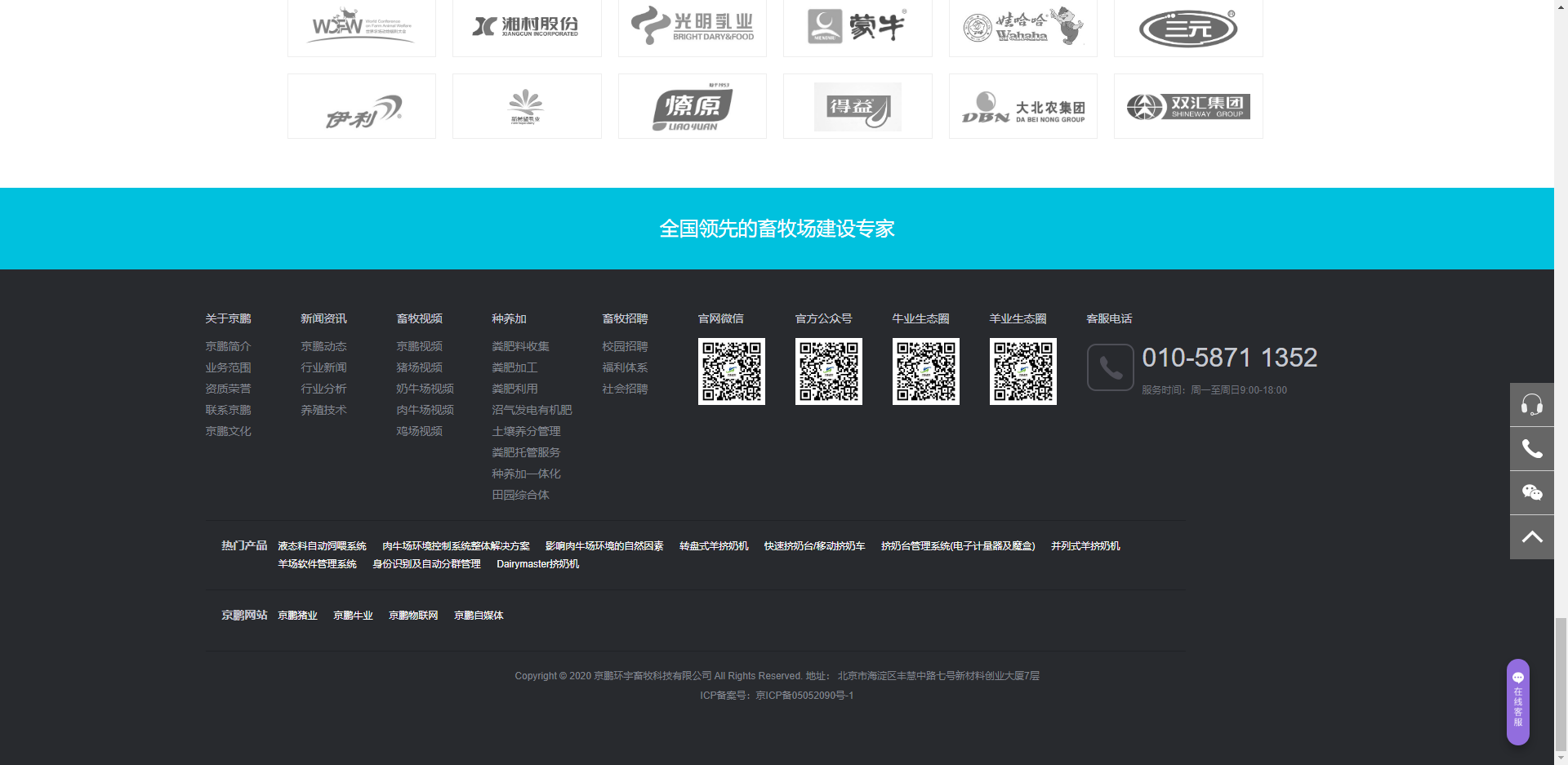1568x765 pixels.
Task: Open the 行业新闻 link
Action: click(323, 367)
